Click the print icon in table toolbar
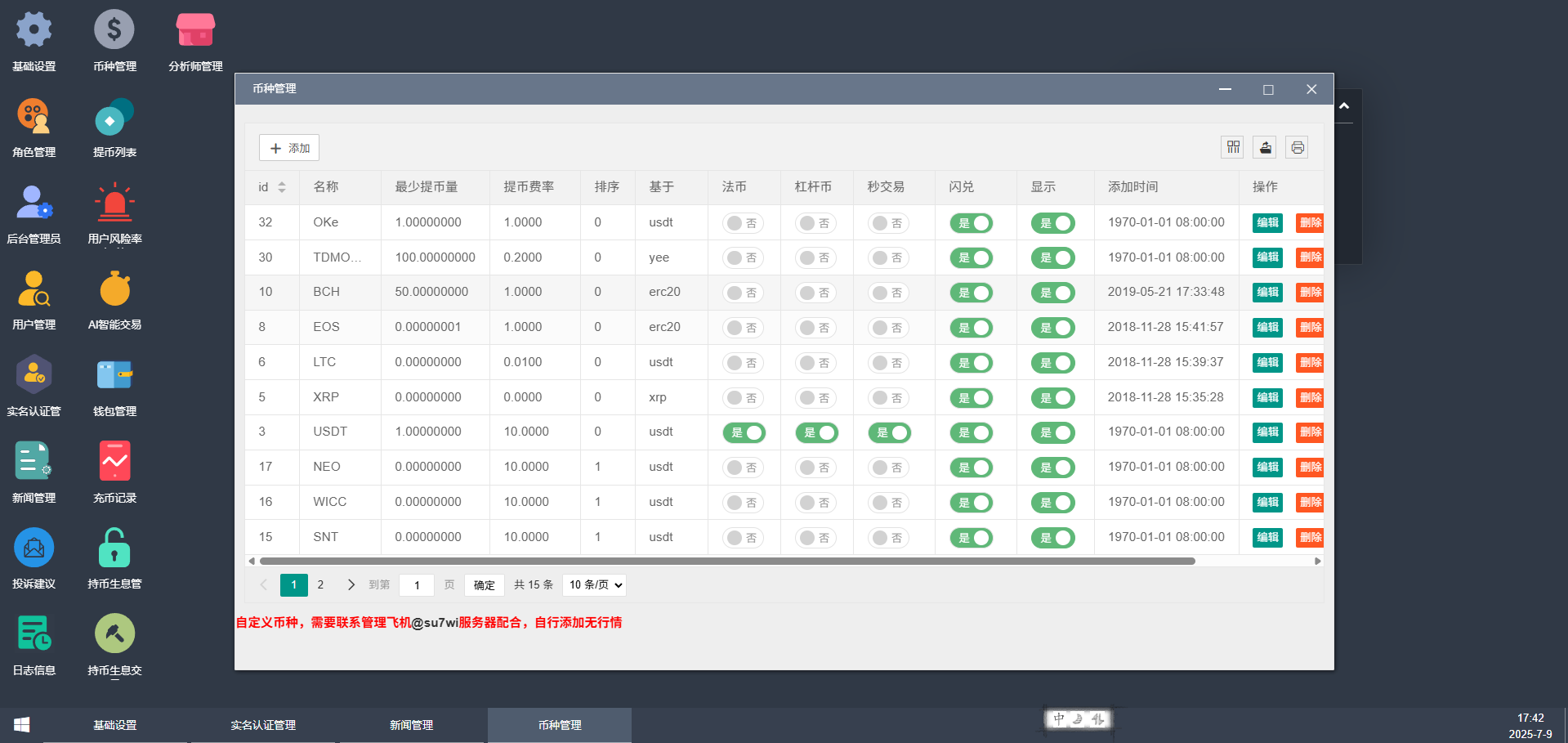Image resolution: width=1568 pixels, height=743 pixels. click(x=1297, y=147)
